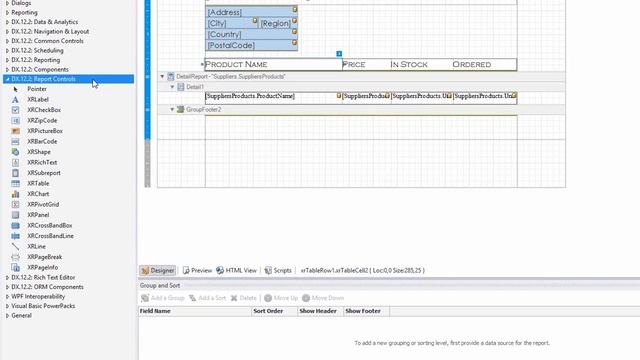Choose the XRSubreport control
Viewport: 640px width, 360px height.
tap(44, 173)
